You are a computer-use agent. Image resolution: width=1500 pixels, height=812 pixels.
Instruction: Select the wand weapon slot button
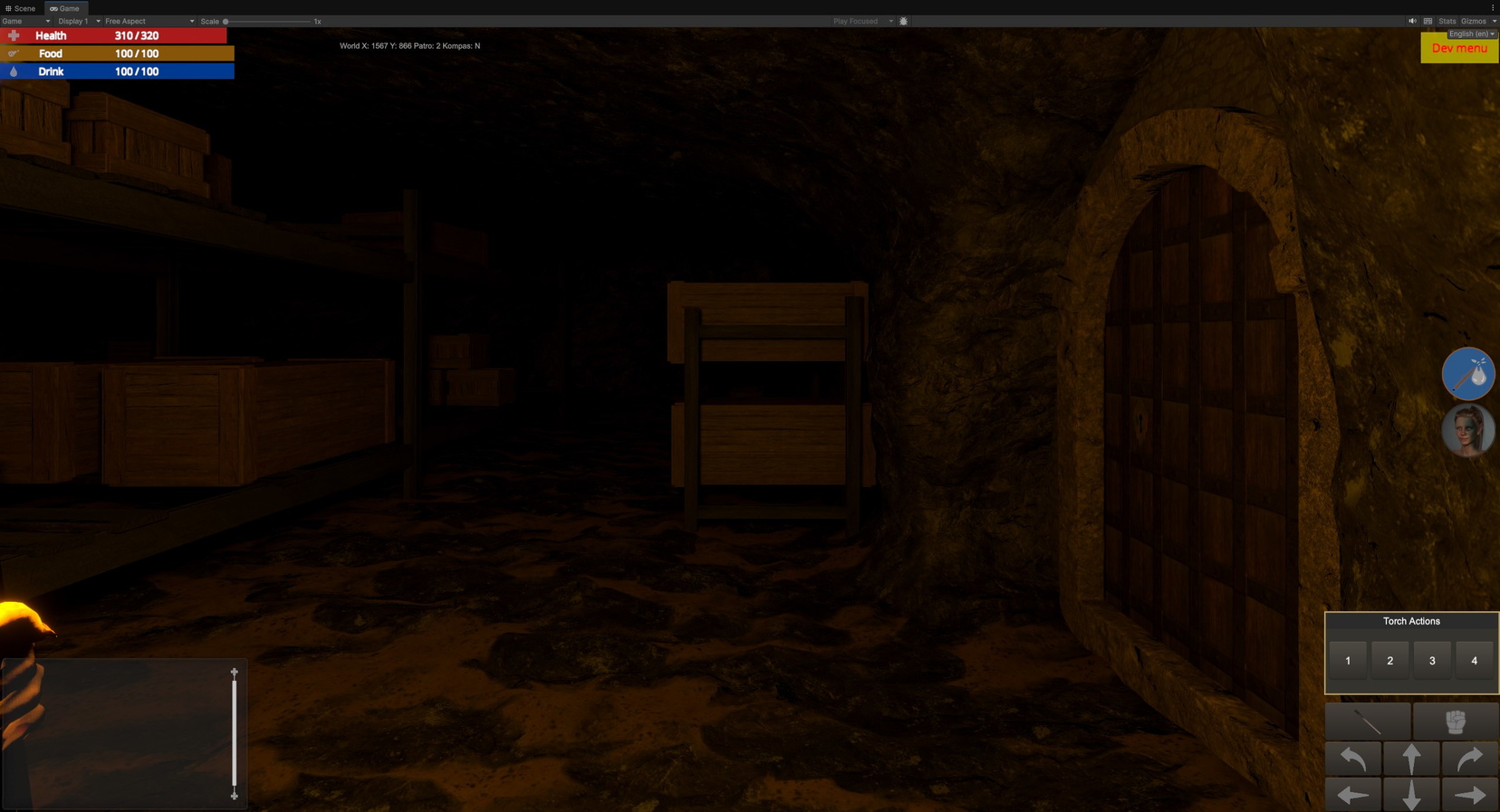tap(1368, 721)
